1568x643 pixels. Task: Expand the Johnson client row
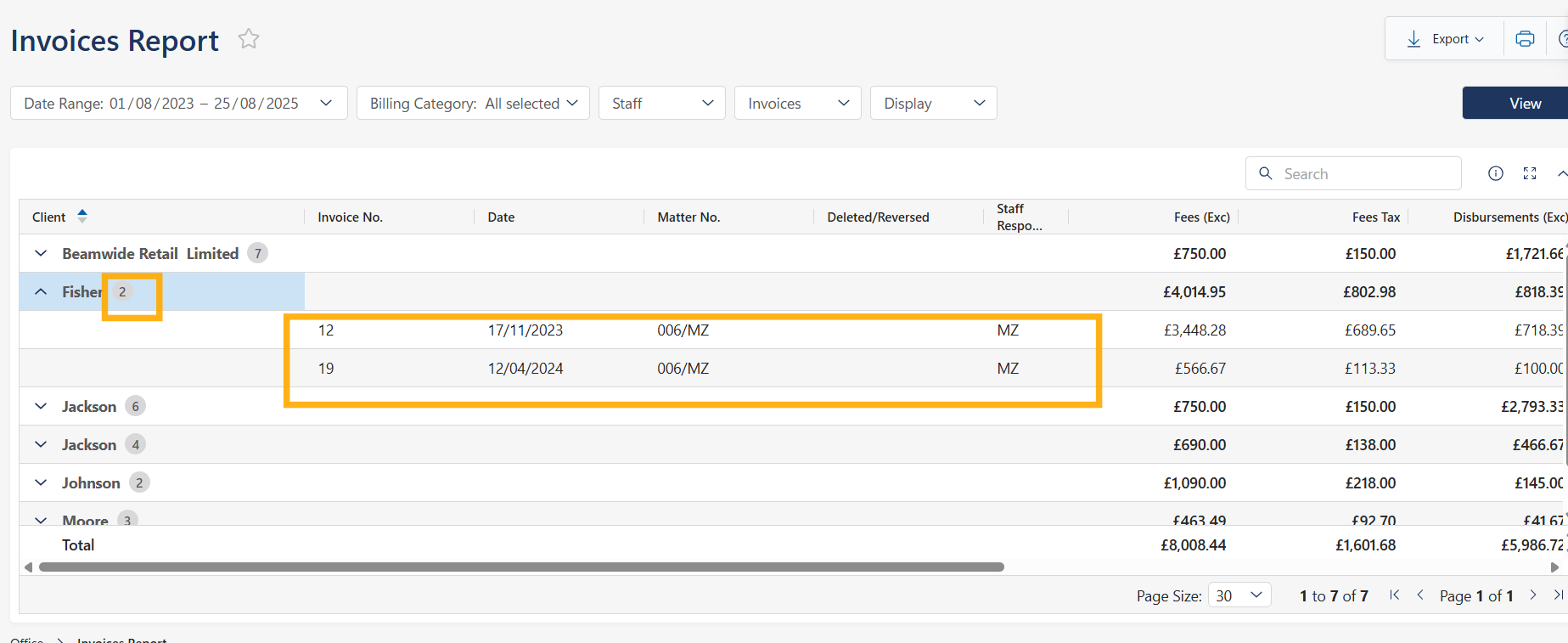[x=41, y=482]
